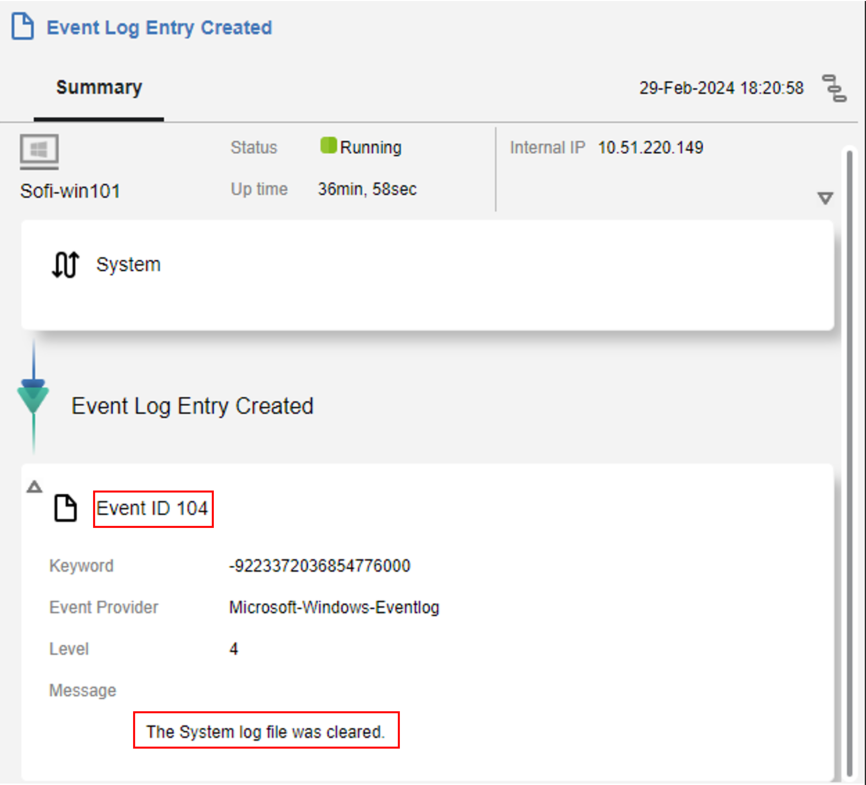Click the Running status text
The width and height of the screenshot is (866, 785).
(x=371, y=147)
